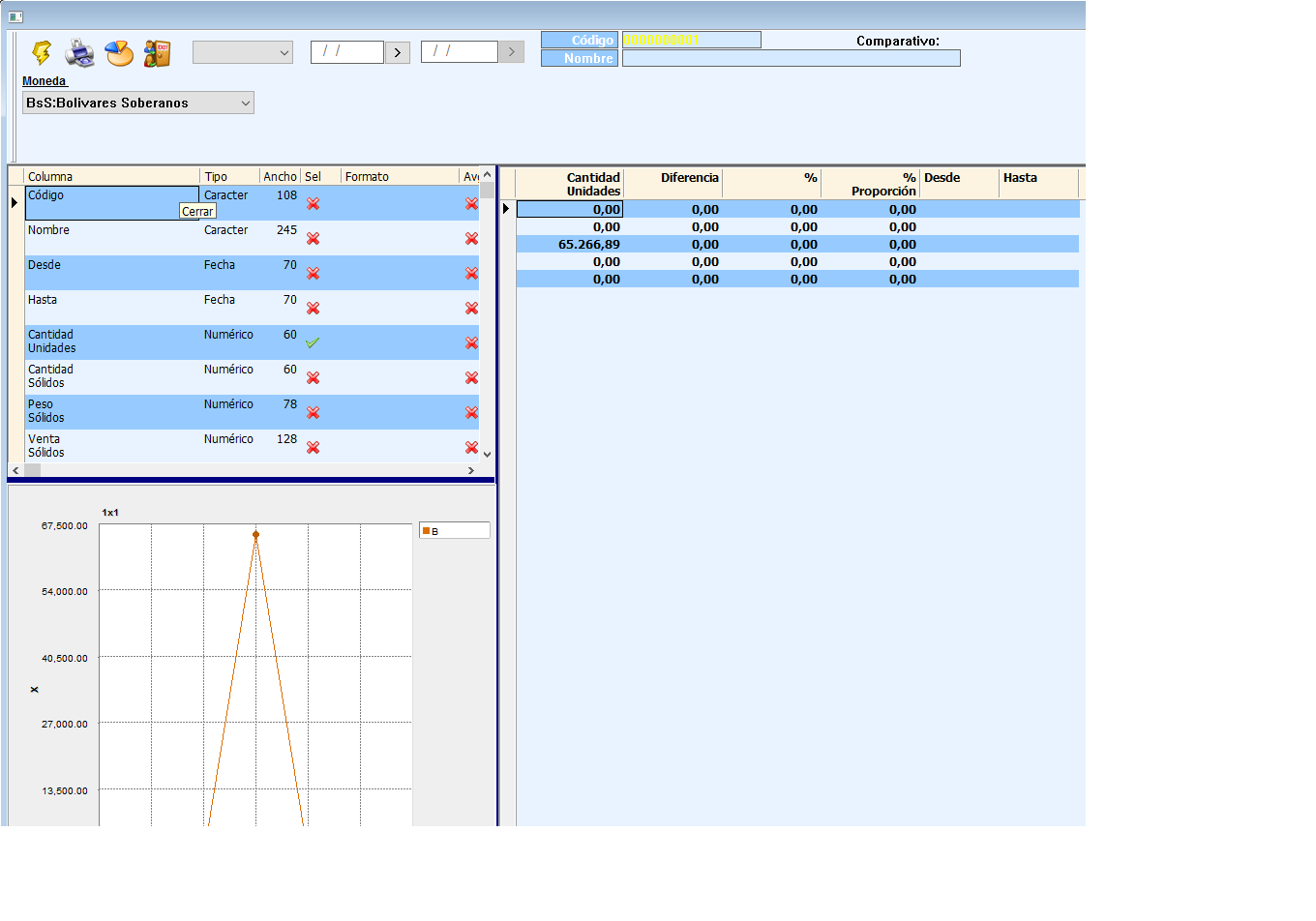Click the 128 width cell of Venta Sólidos
1316x921 pixels.
281,447
